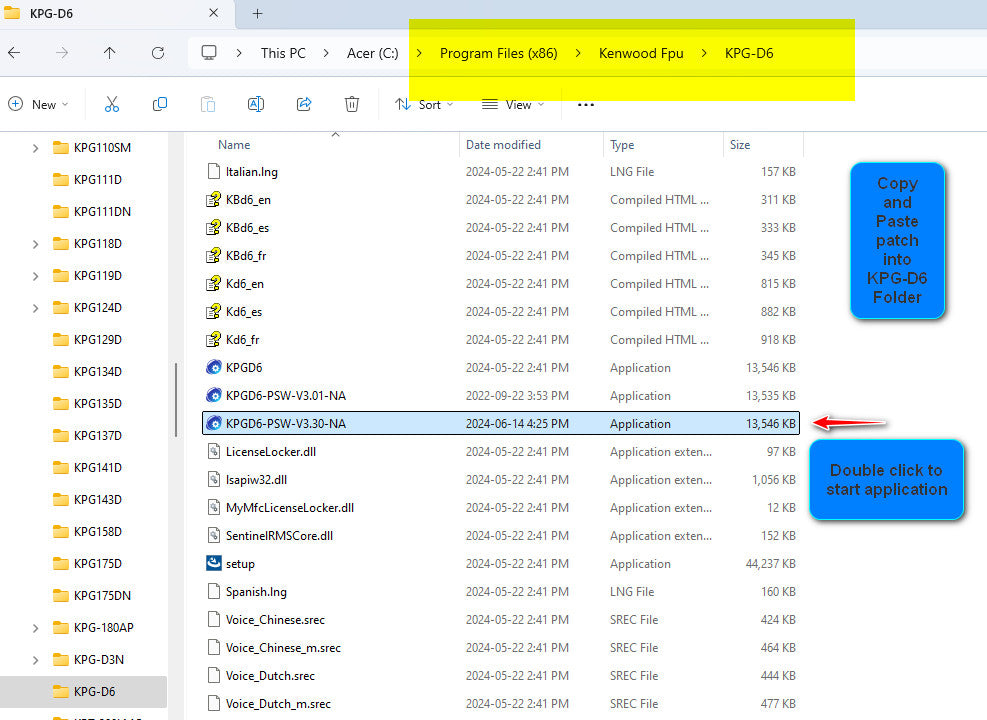The image size is (987, 720).
Task: Click the Delete trash icon
Action: (352, 104)
